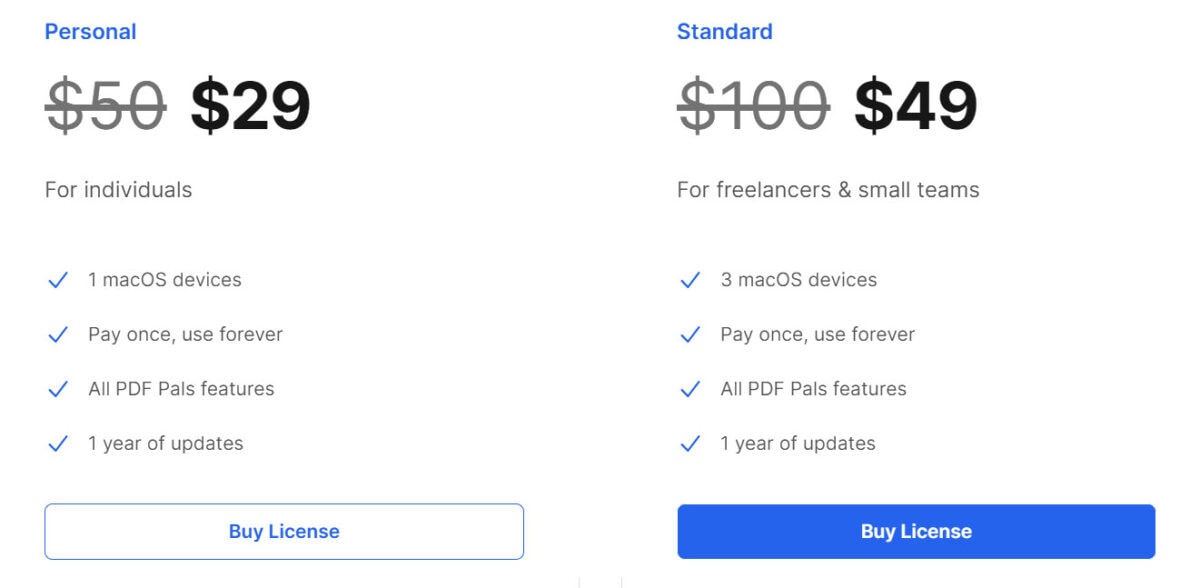This screenshot has width=1200, height=588.
Task: Click the blue Buy License button for Standard
Action: point(916,531)
